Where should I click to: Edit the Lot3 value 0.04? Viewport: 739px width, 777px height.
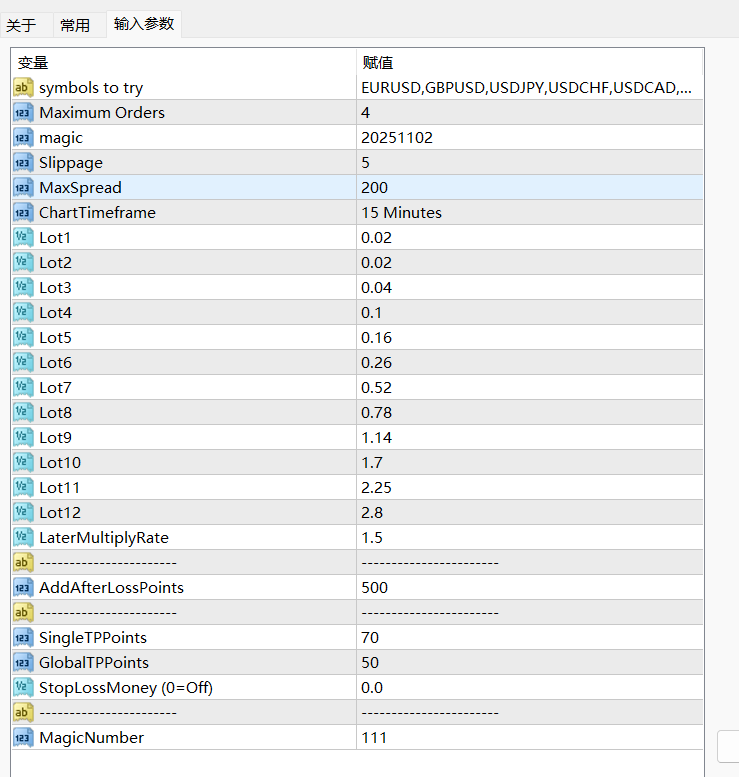[529, 287]
